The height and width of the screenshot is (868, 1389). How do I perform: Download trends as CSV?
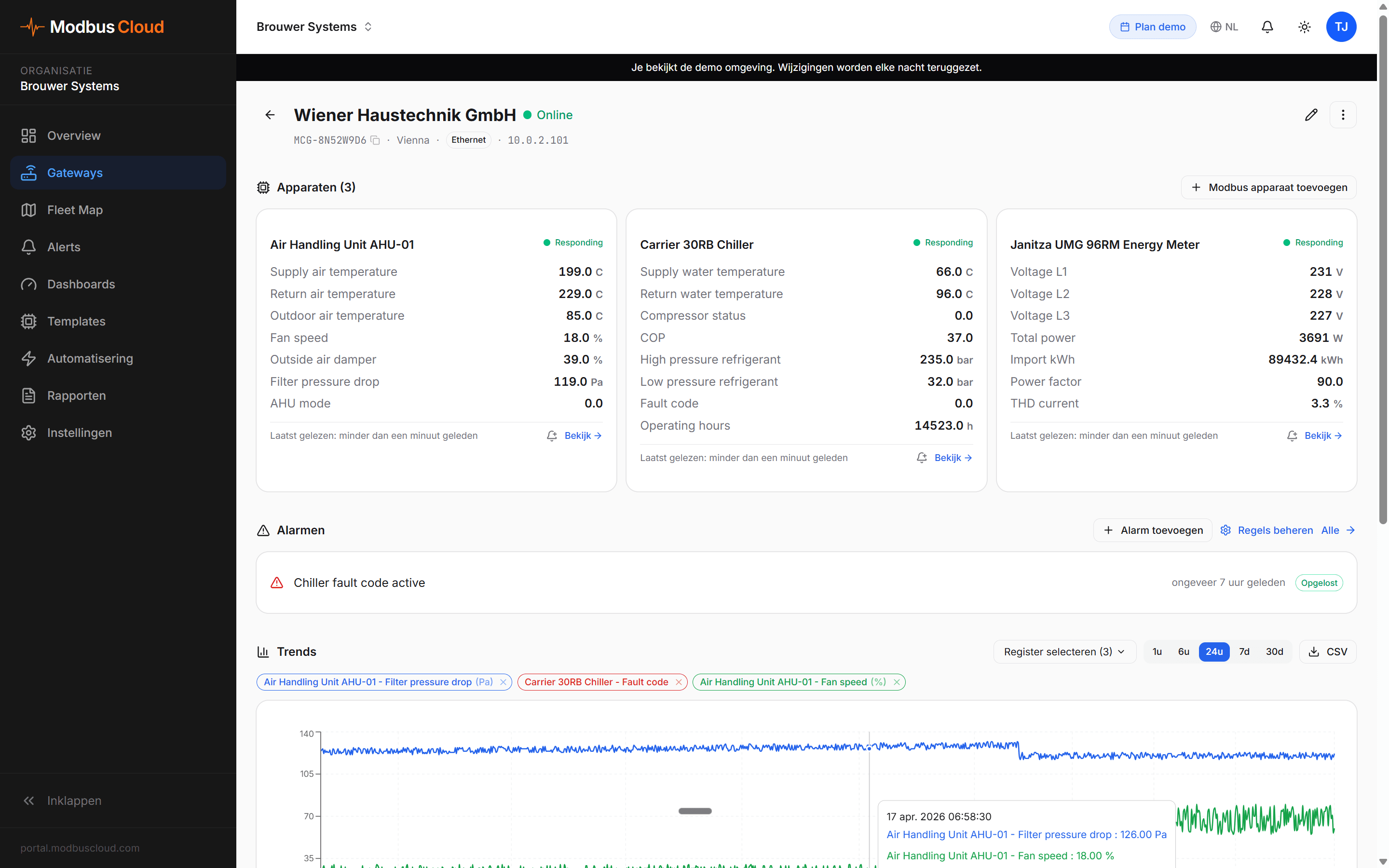pyautogui.click(x=1328, y=651)
